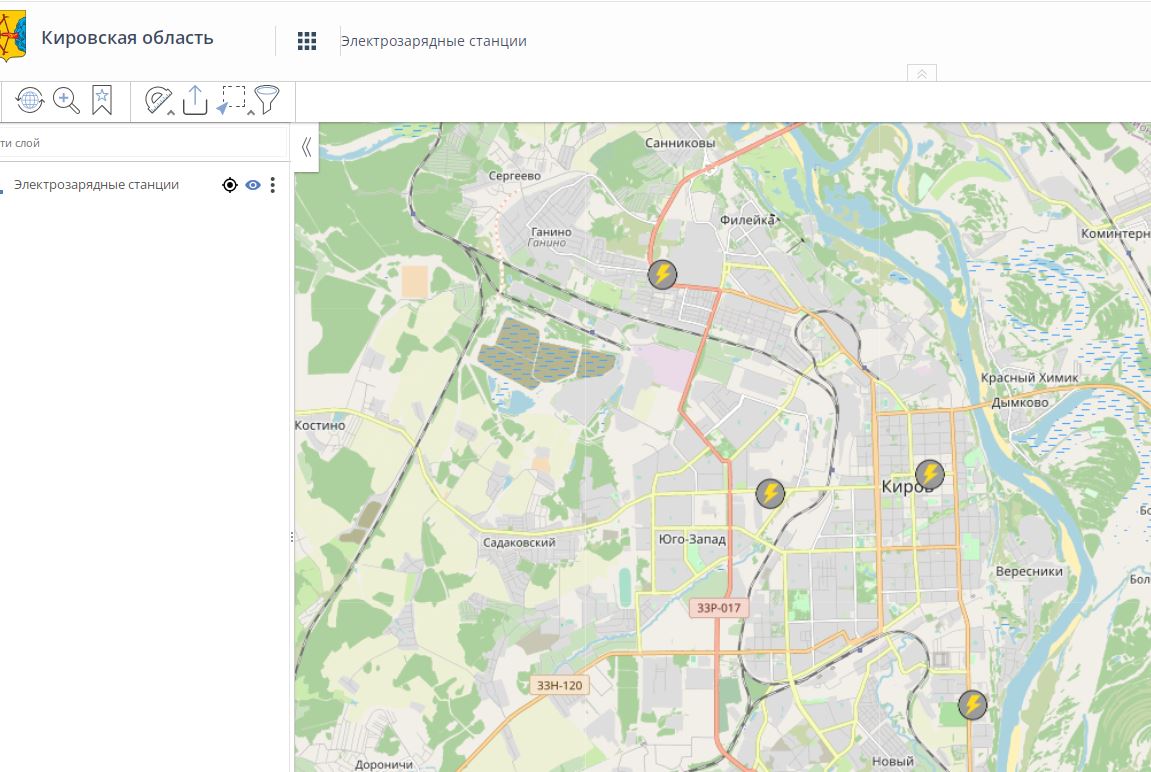Viewport: 1151px width, 772px height.
Task: Open the bookmarks star icon
Action: pos(102,100)
